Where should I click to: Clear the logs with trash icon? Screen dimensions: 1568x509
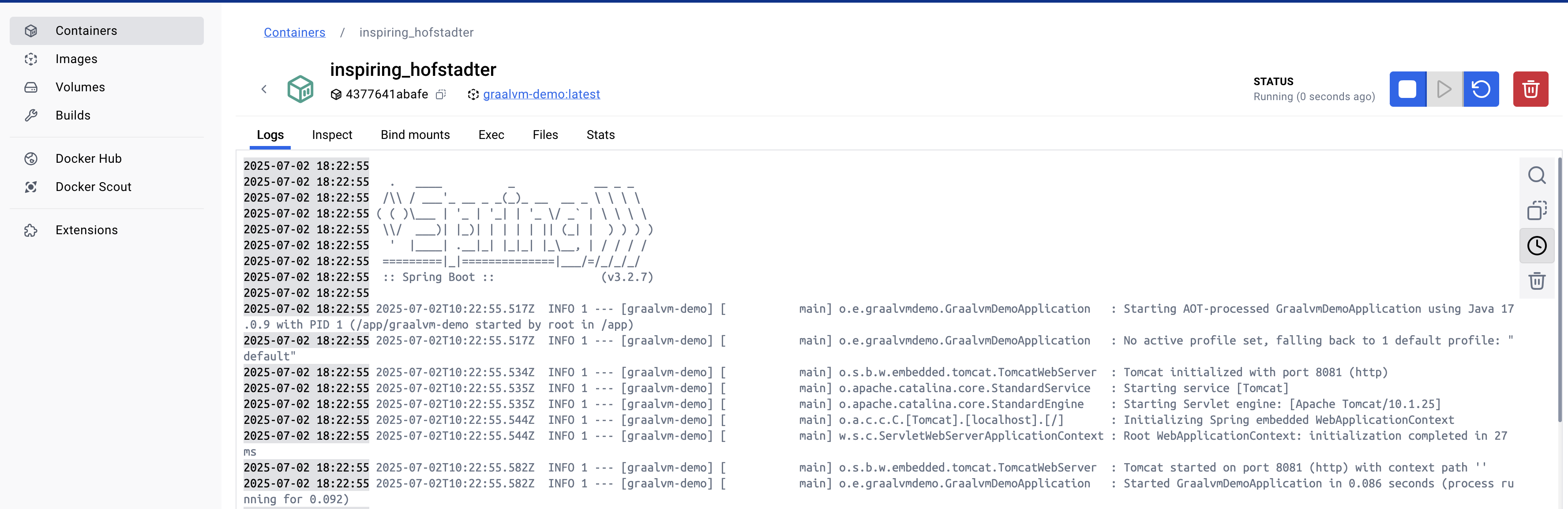pos(1536,281)
